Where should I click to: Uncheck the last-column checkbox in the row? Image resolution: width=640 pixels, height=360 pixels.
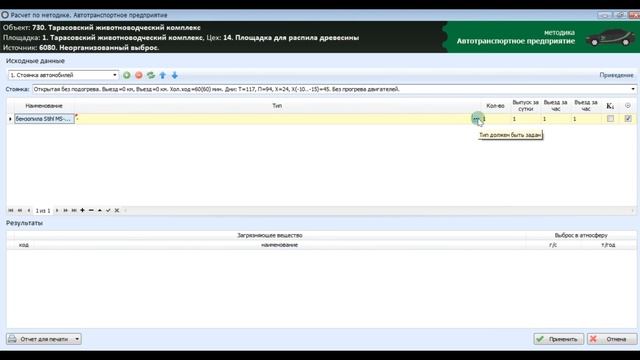pos(628,118)
